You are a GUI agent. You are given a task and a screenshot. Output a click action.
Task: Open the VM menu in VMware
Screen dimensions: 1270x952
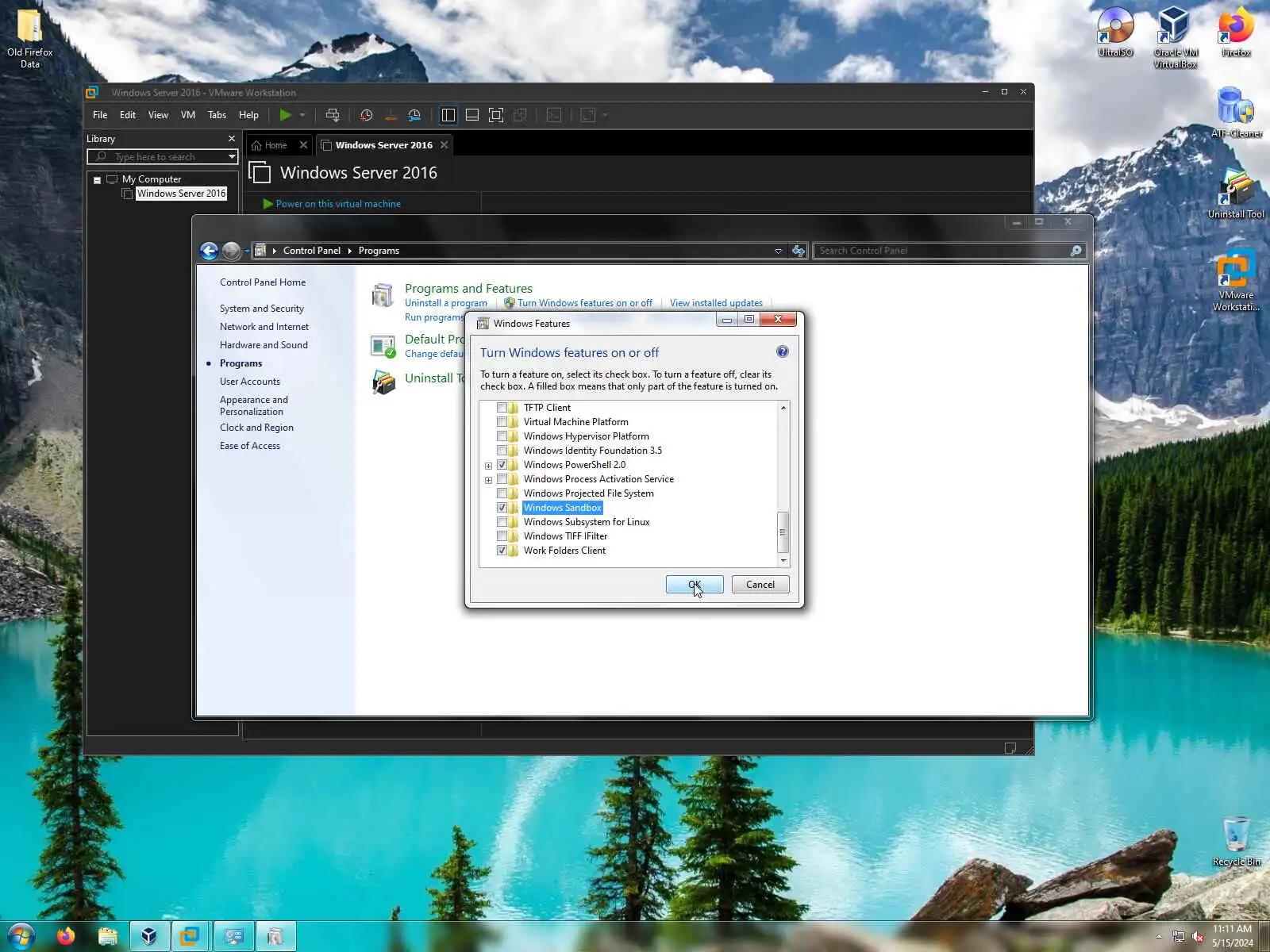pyautogui.click(x=188, y=115)
